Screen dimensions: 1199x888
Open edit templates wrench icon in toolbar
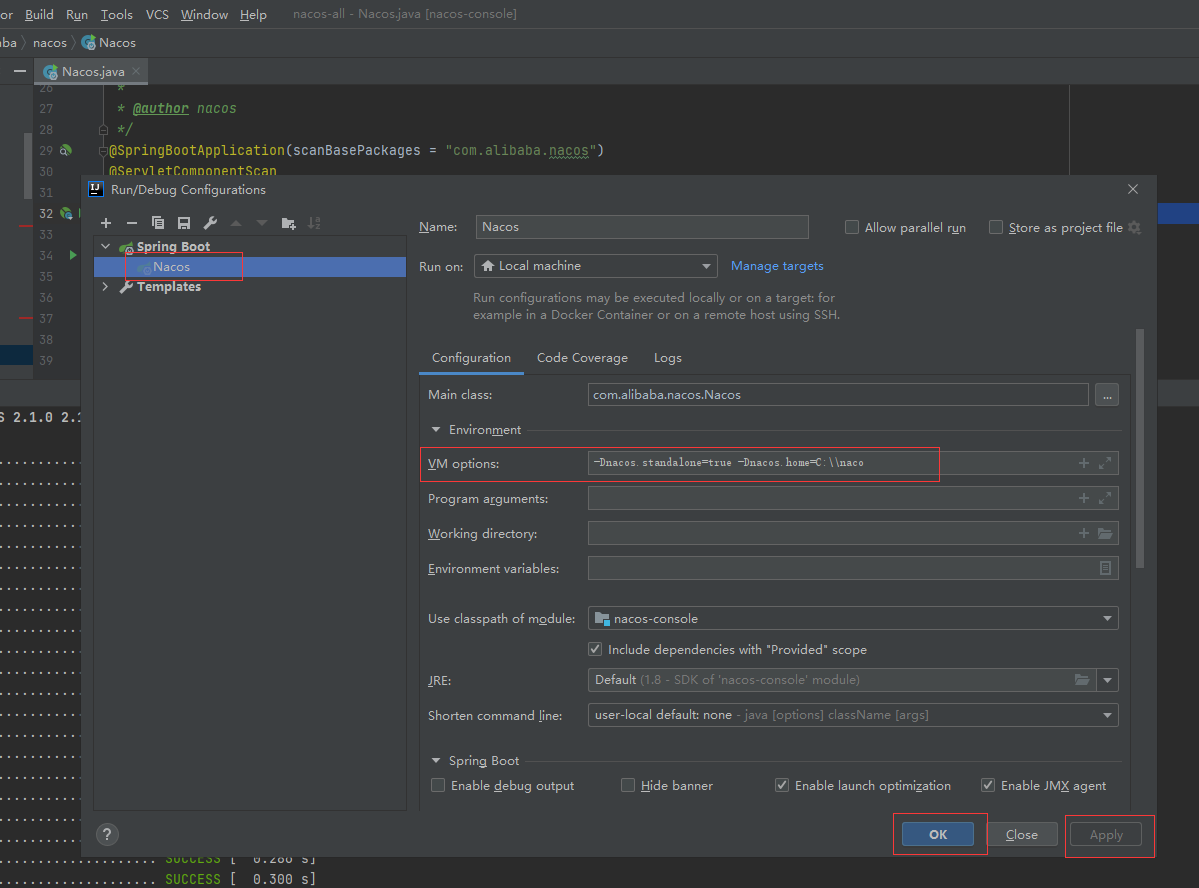(x=210, y=223)
